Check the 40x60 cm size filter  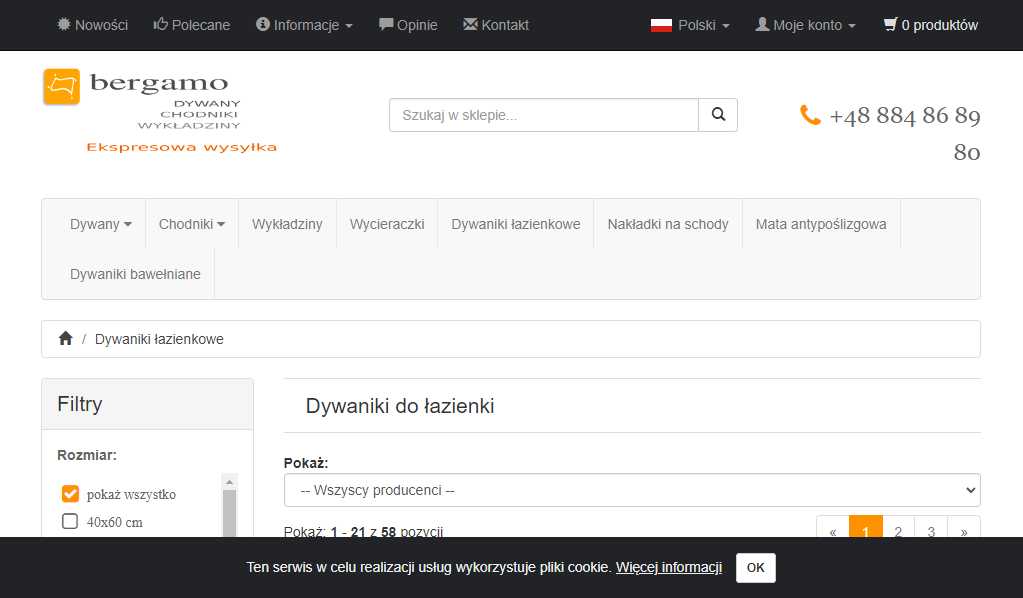coord(70,522)
